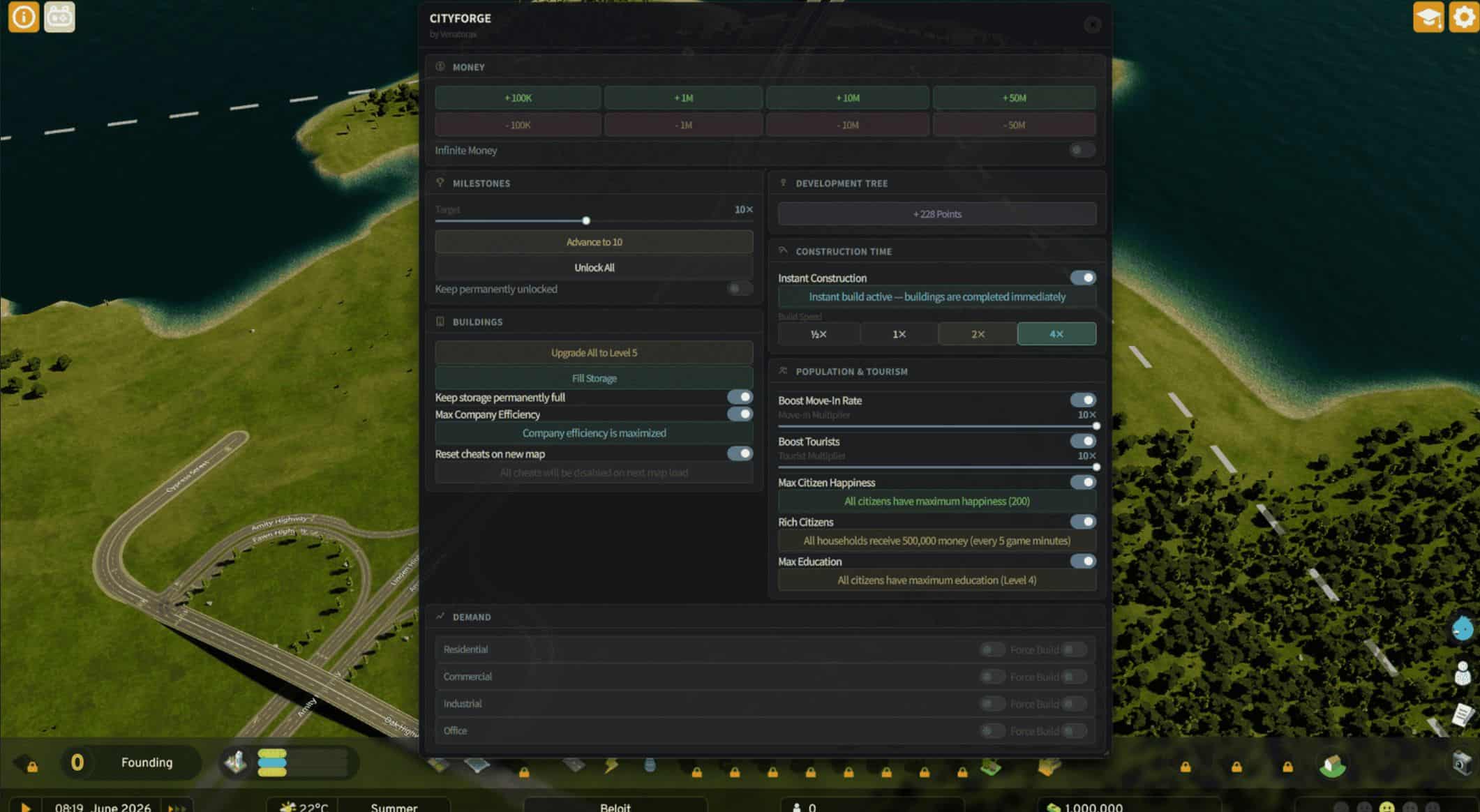
Task: Disable Max Company Efficiency switch
Action: point(740,414)
